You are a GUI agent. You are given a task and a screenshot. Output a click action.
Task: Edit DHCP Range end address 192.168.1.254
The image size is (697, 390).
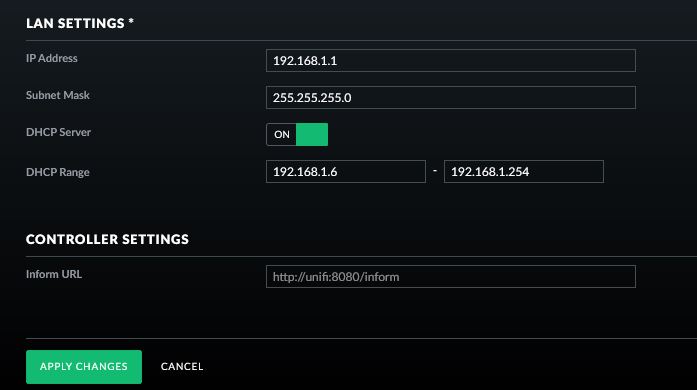tap(524, 172)
